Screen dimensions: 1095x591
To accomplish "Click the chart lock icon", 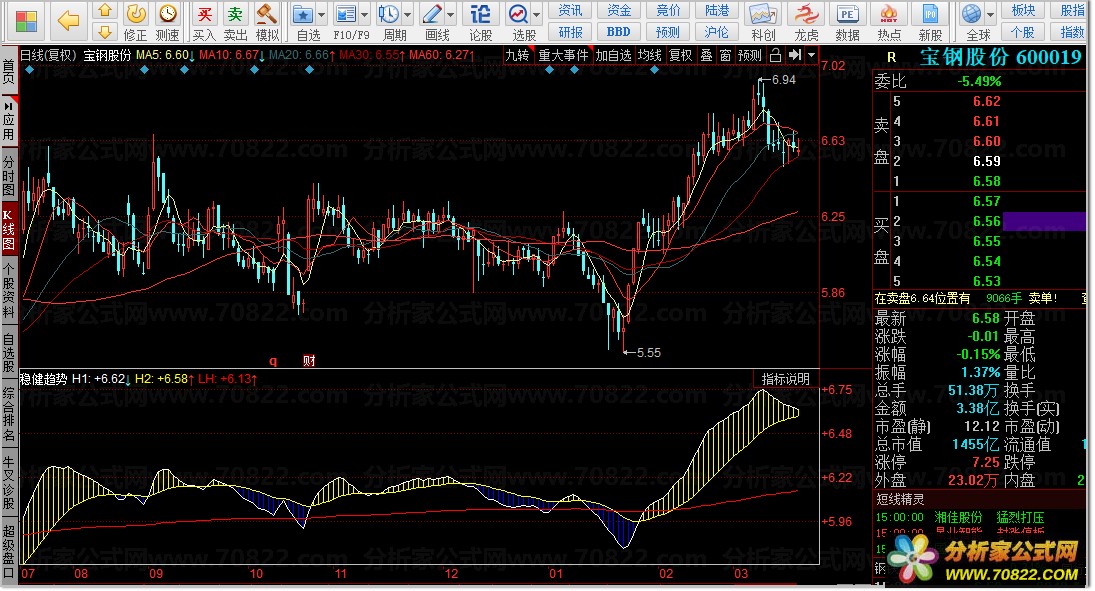I will coord(775,54).
